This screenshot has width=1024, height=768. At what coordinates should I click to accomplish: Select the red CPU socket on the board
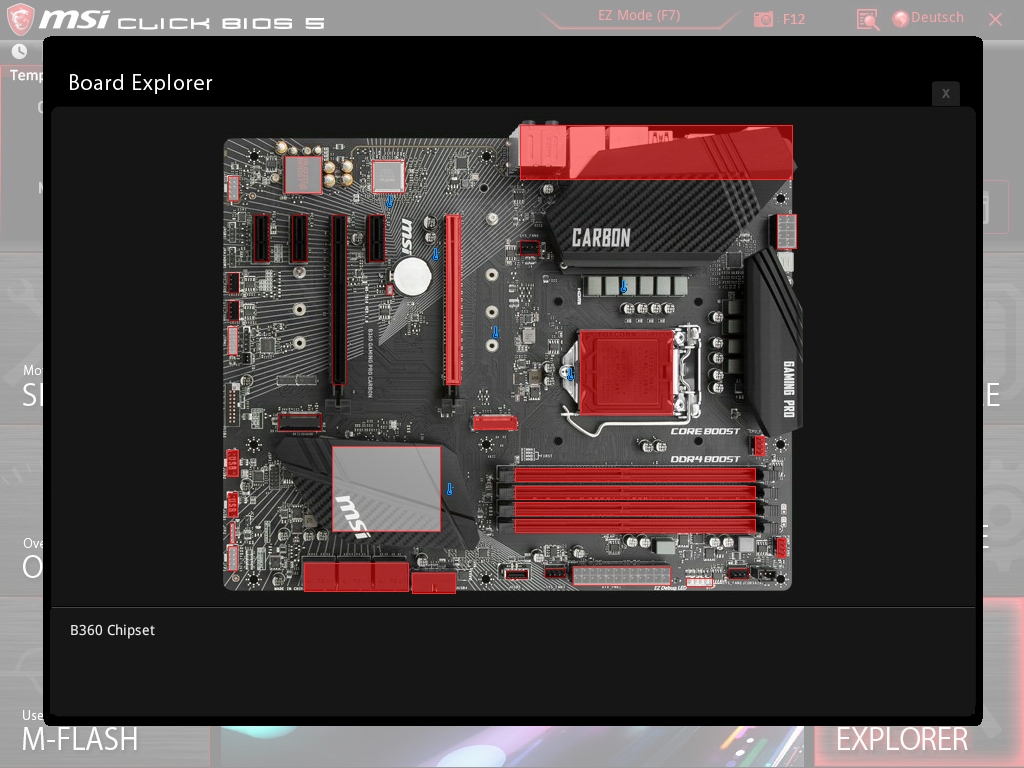click(x=626, y=372)
